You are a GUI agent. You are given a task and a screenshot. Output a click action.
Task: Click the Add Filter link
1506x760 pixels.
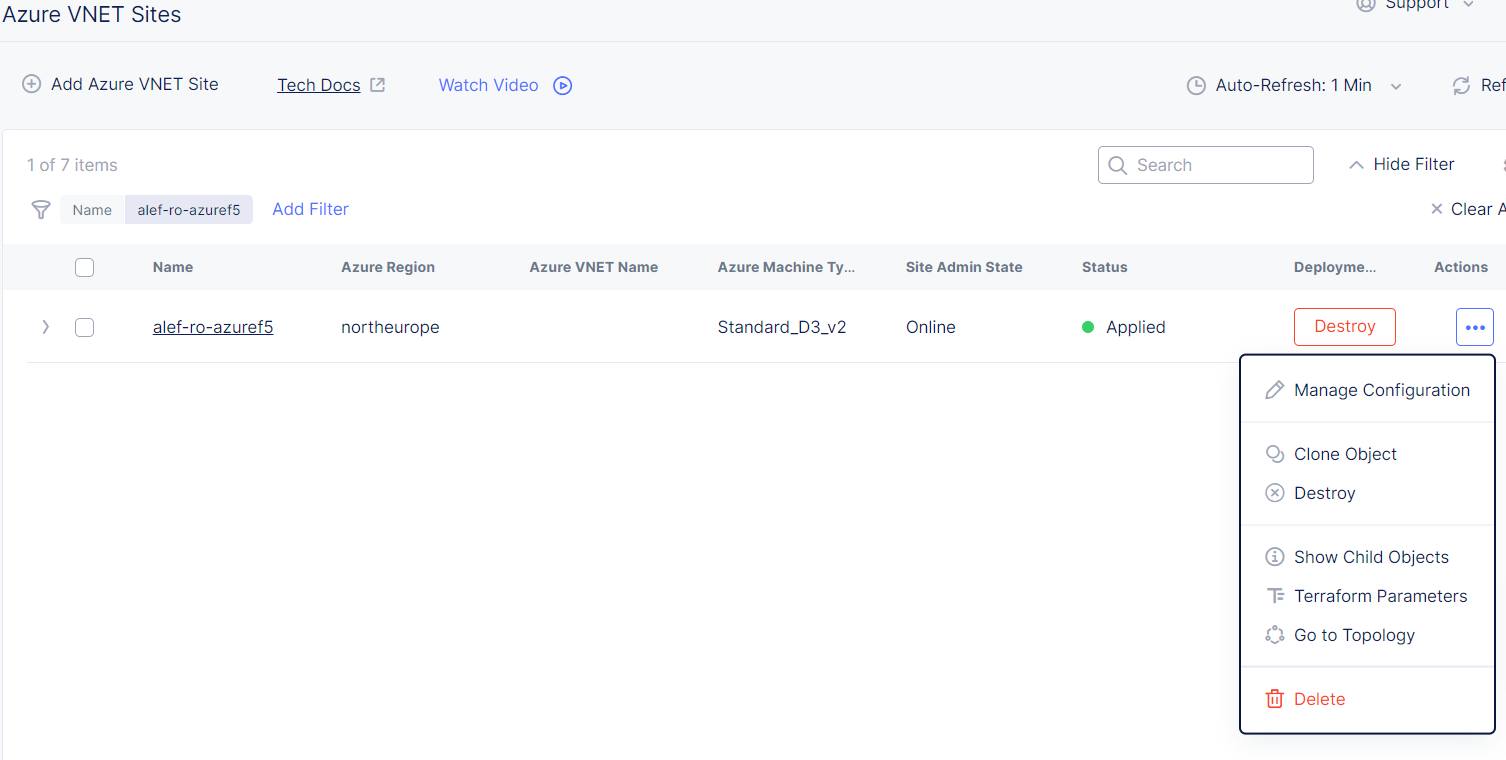click(x=310, y=209)
